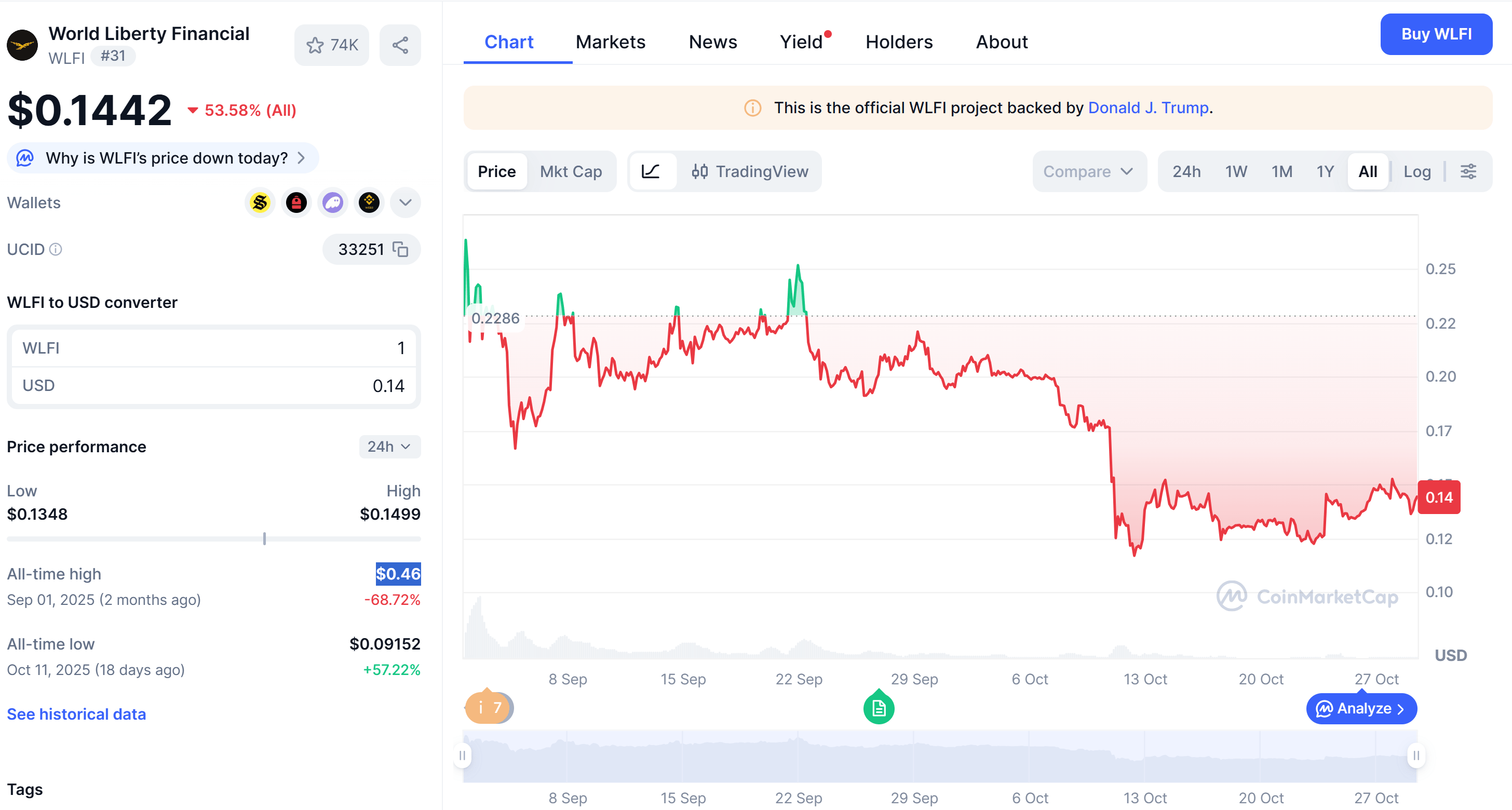Click the Buy WLFI button
Screen dimensions: 1512x810
1436,34
